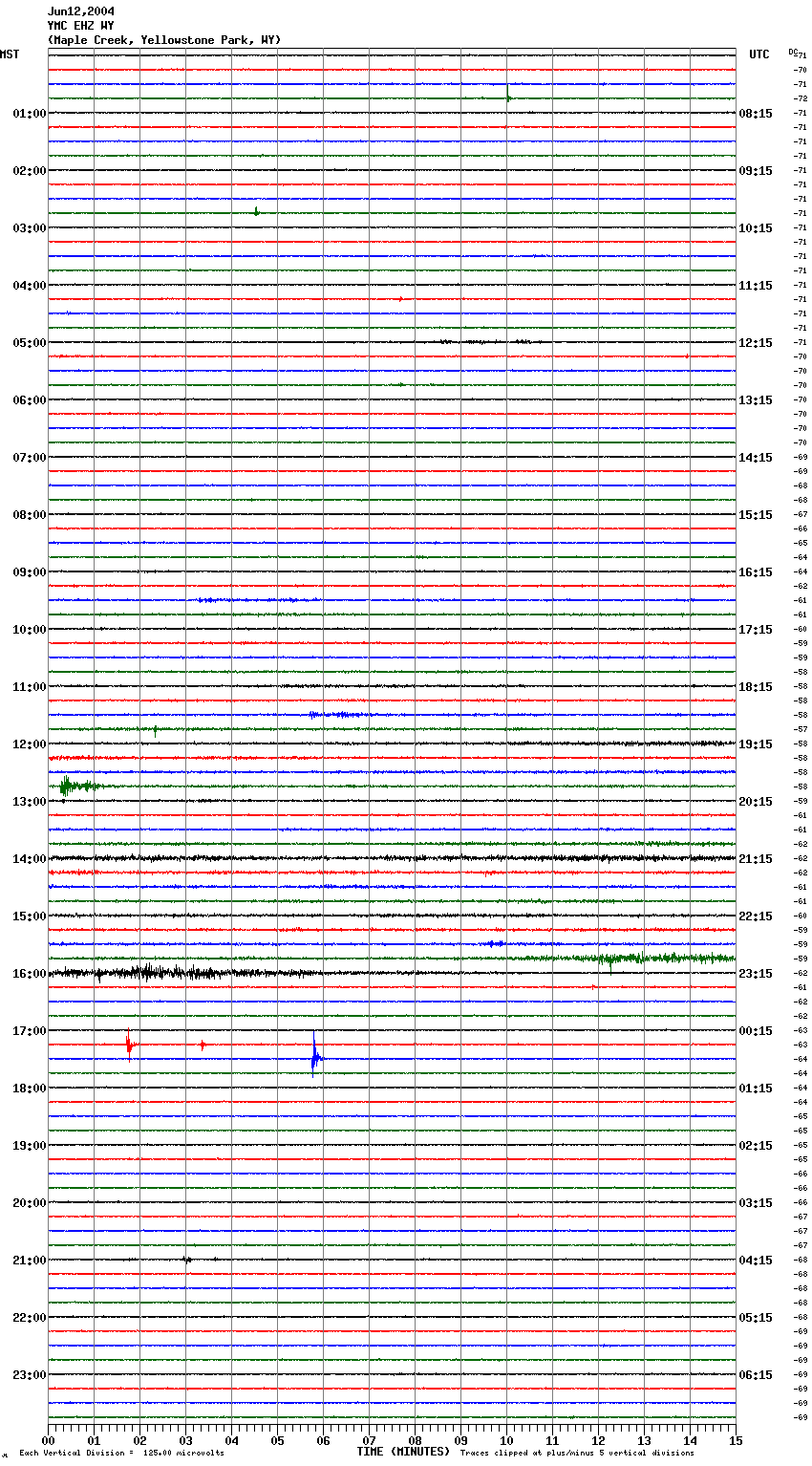This screenshot has width=812, height=1466.
Task: Click the small black event on the 21:00 trace
Action: (187, 1260)
